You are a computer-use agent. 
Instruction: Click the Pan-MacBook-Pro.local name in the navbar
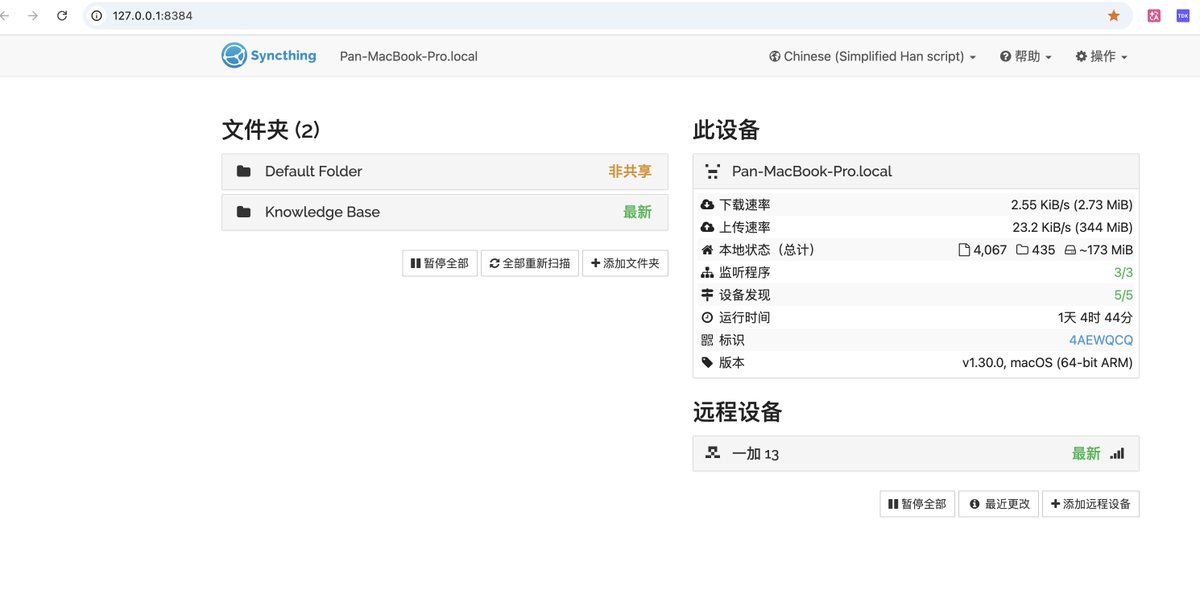(x=409, y=57)
